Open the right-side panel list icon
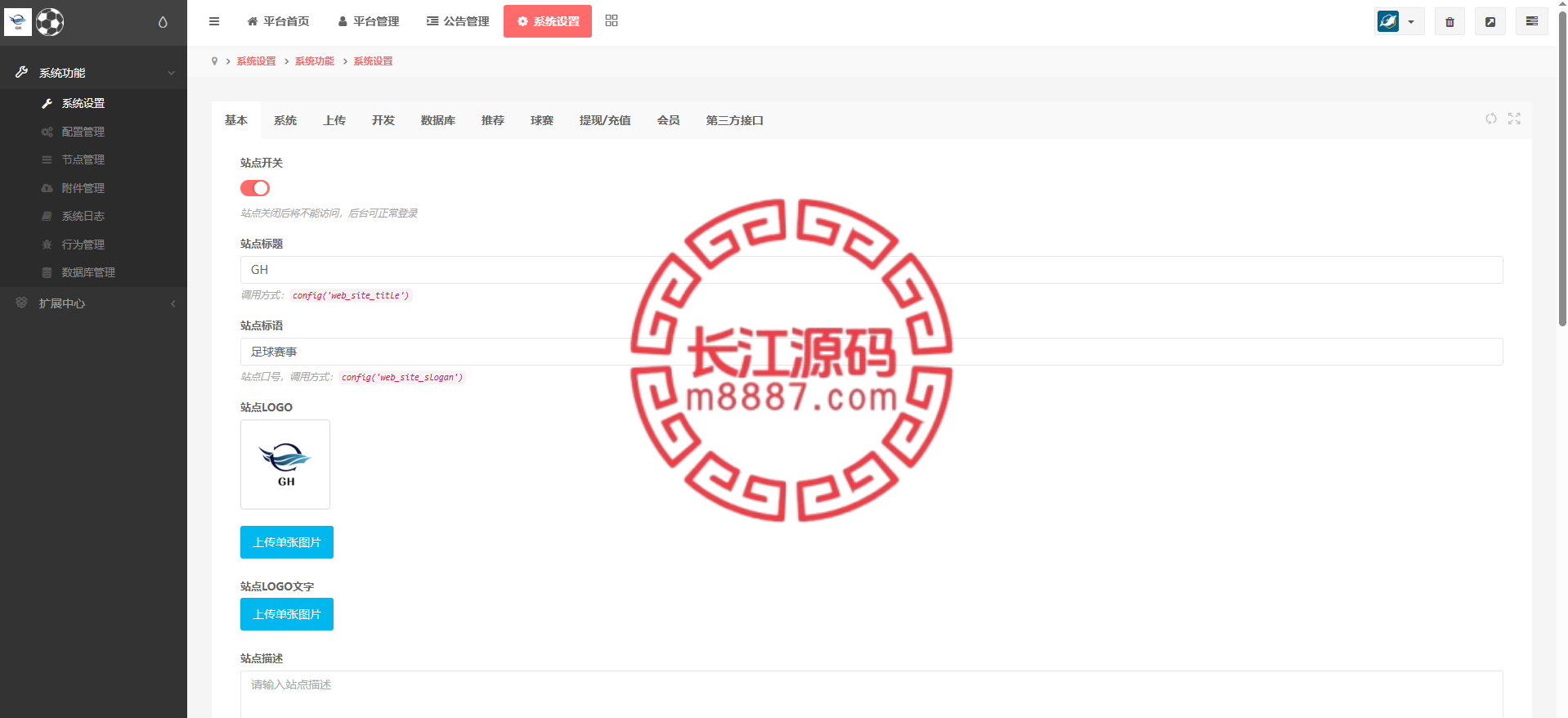 pos(1532,22)
